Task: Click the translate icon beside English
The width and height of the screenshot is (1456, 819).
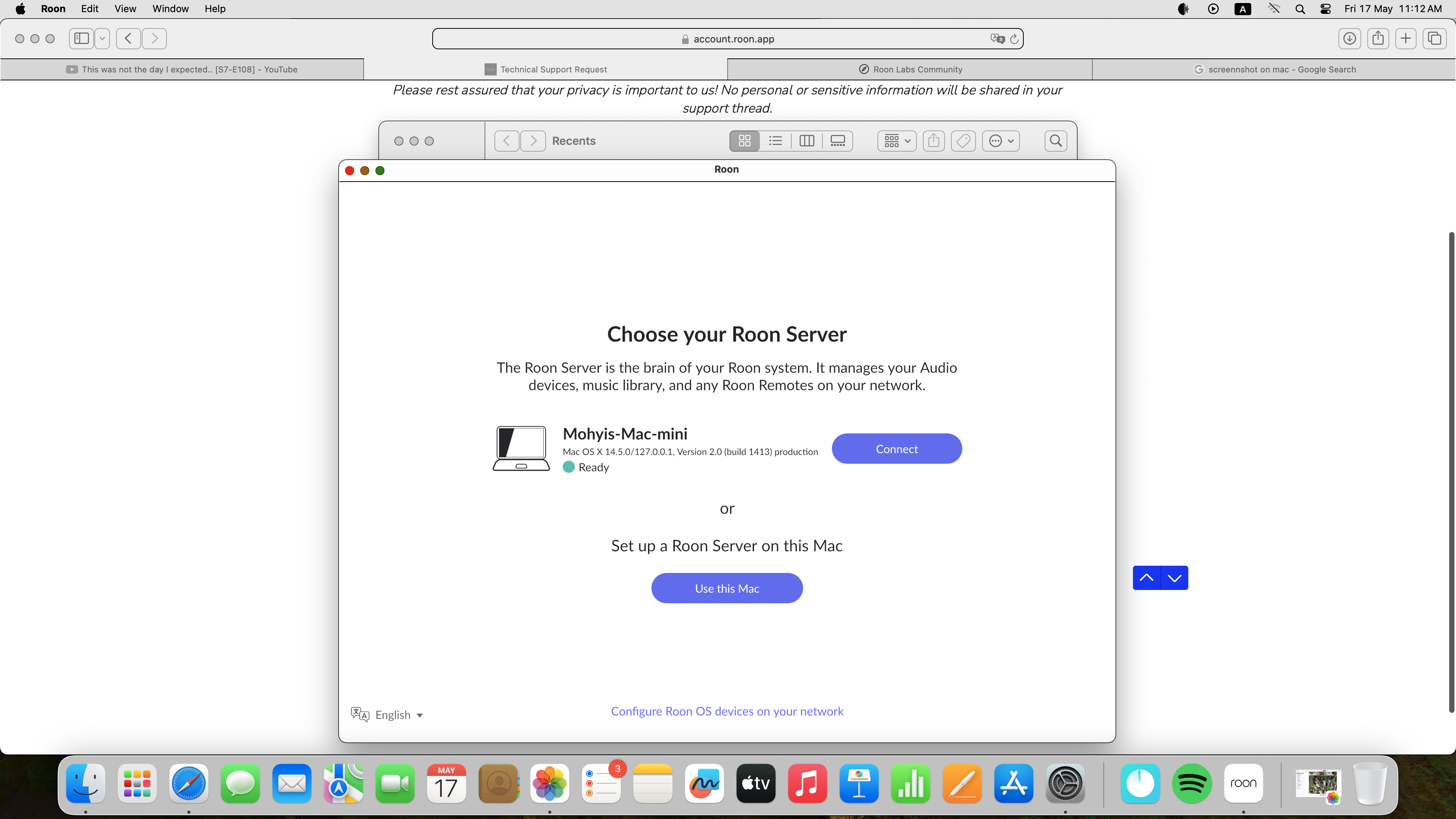Action: point(359,714)
